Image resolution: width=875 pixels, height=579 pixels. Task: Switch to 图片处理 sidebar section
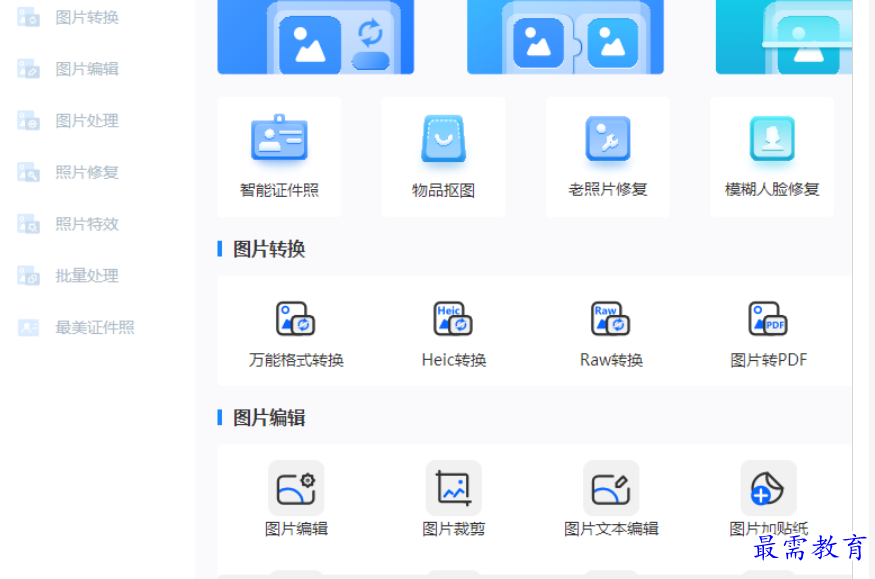click(x=87, y=120)
